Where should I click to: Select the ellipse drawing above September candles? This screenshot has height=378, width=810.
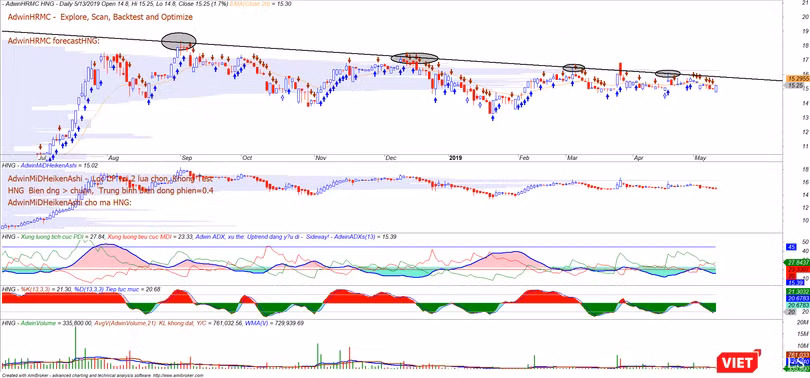point(179,41)
